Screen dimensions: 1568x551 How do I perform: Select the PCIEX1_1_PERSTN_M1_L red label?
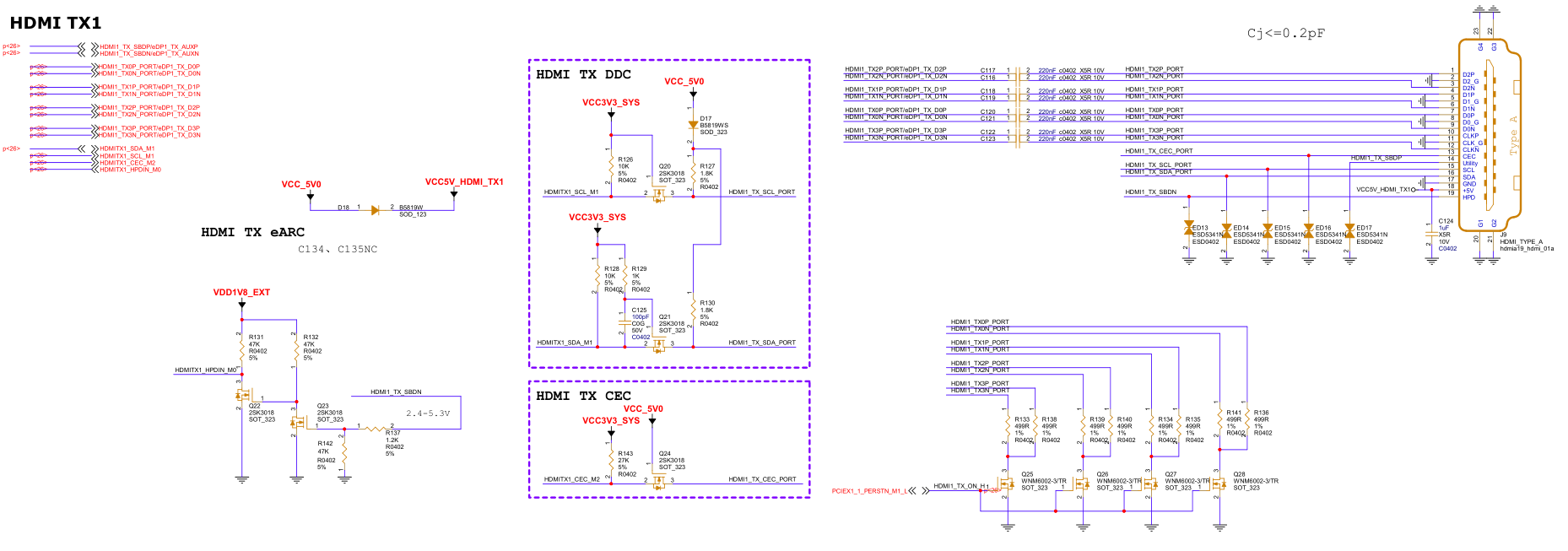point(869,491)
